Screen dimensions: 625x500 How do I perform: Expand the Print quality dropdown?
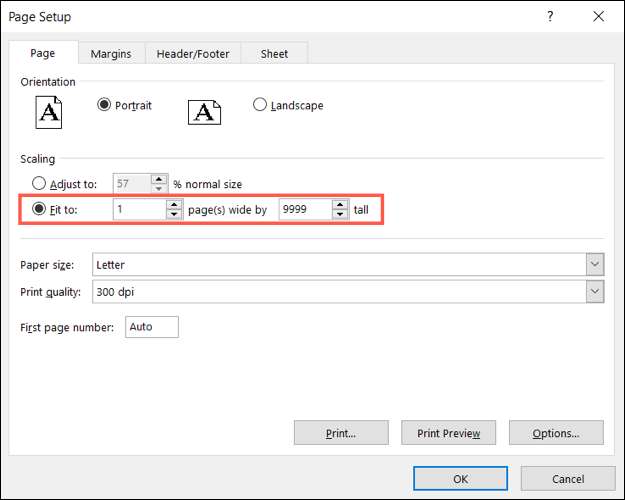(x=595, y=291)
